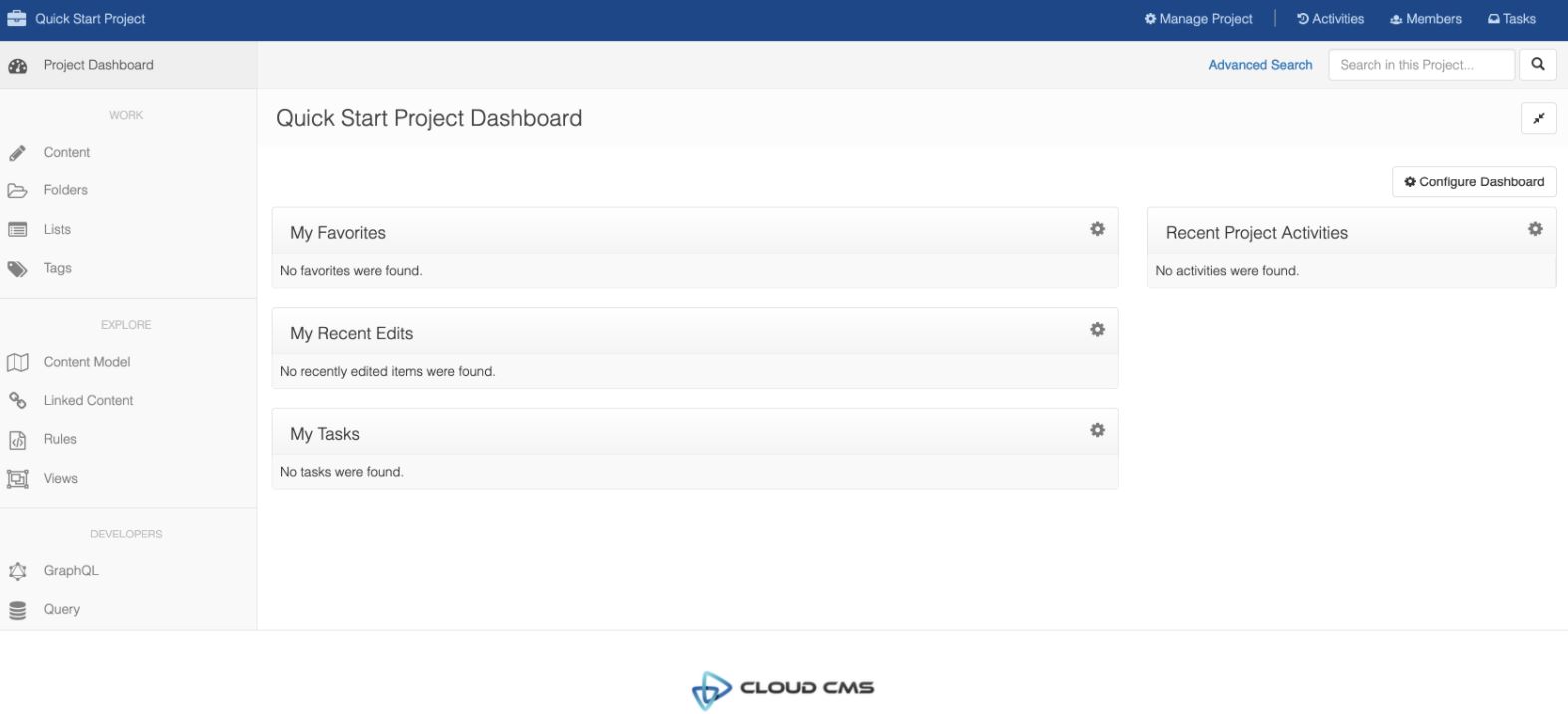Click the code file icon for Rules
Viewport: 1568px width, 714px height.
click(x=17, y=440)
